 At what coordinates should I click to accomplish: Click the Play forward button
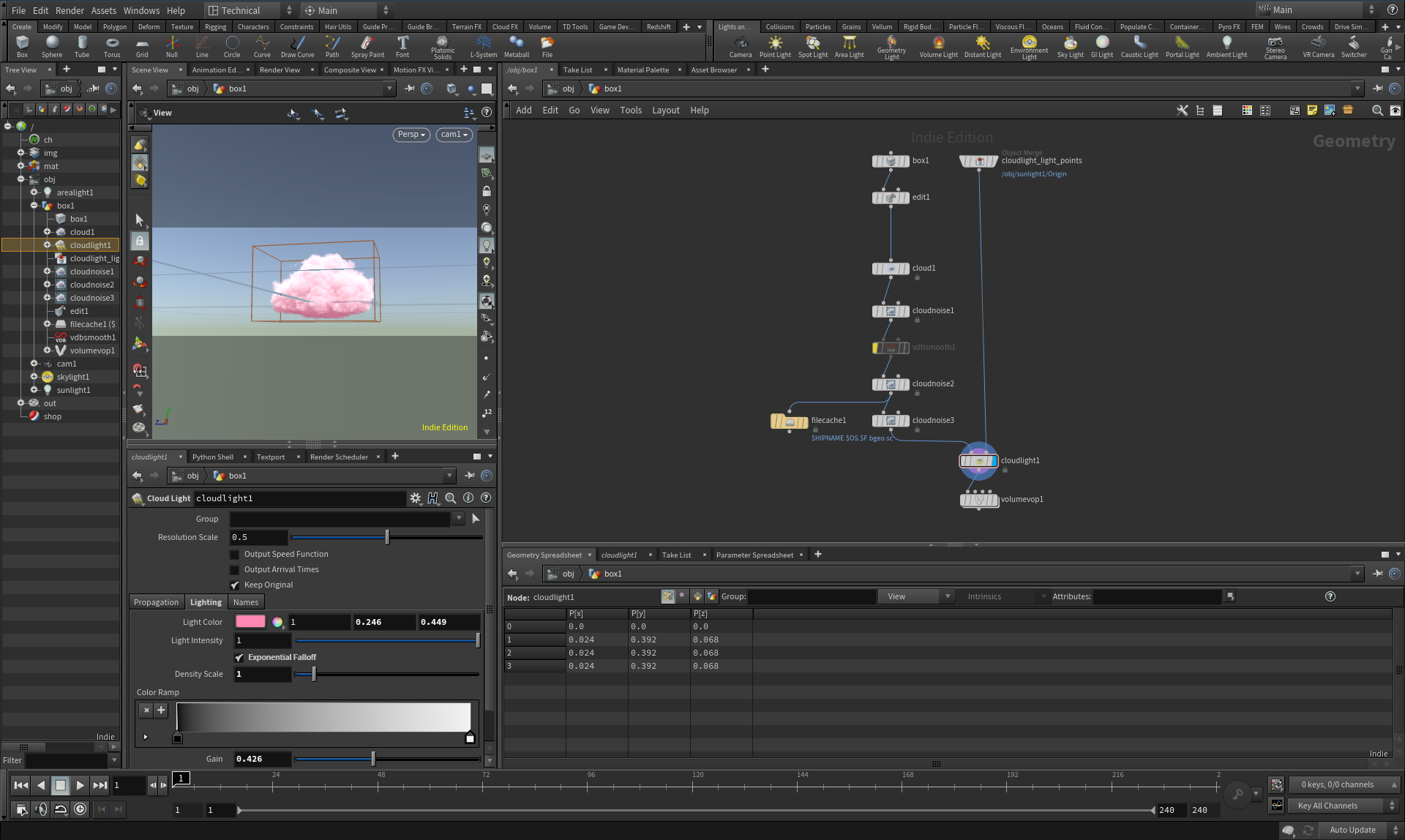point(80,785)
